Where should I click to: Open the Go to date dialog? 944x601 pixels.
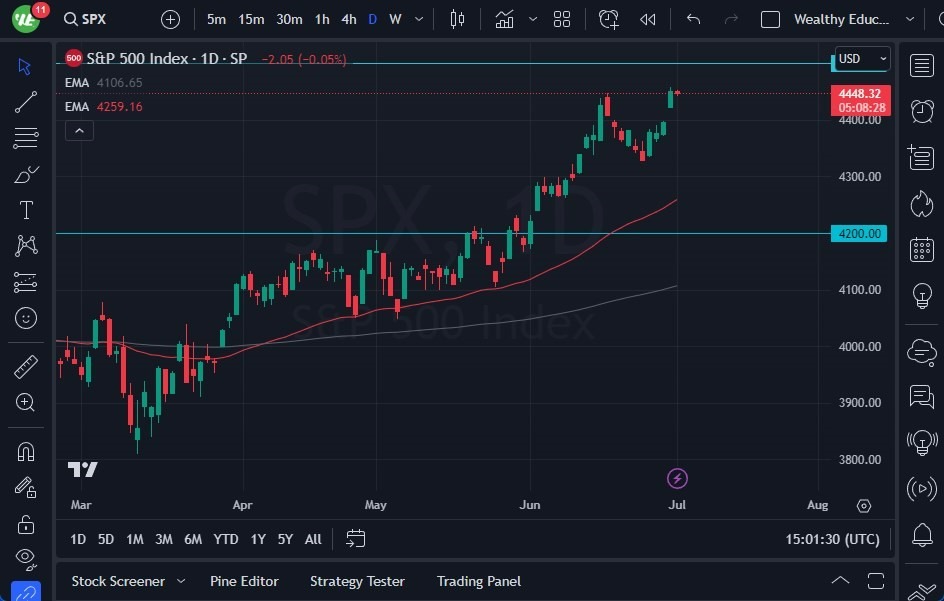pyautogui.click(x=355, y=539)
